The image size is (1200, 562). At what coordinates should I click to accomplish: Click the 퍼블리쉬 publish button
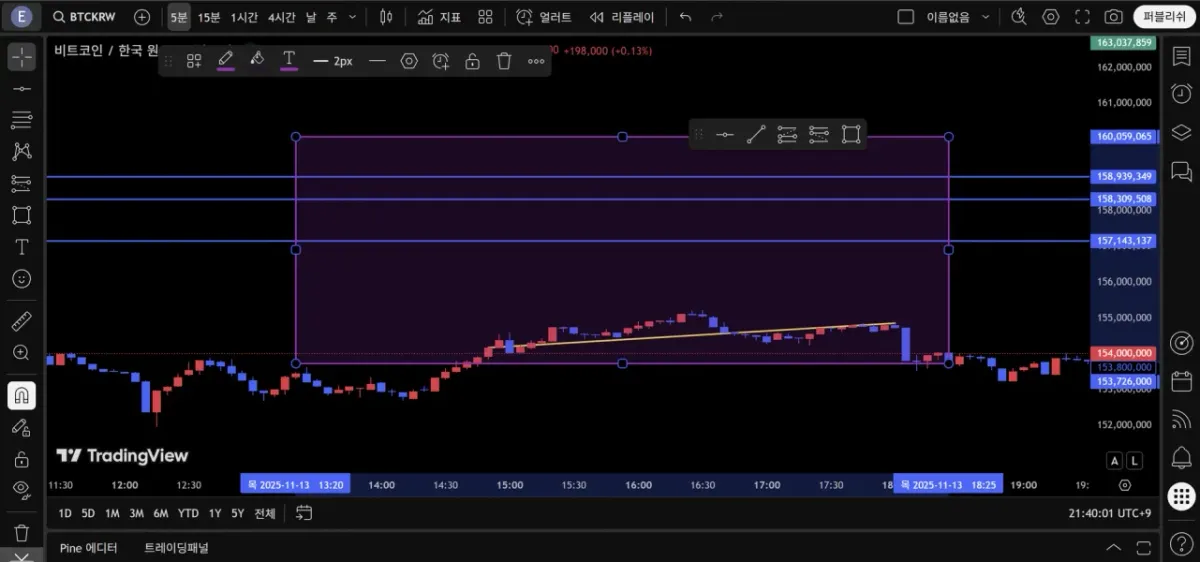point(1164,17)
